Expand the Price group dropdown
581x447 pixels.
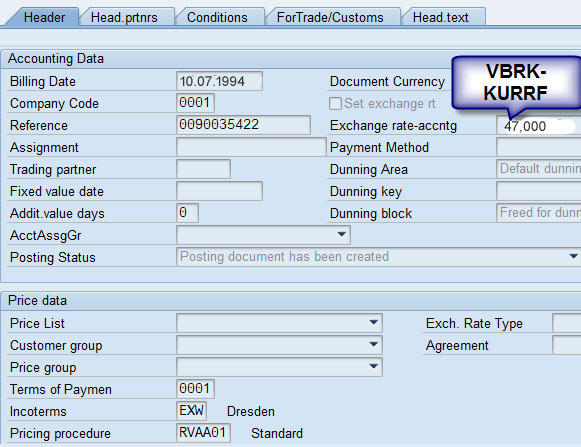coord(374,366)
